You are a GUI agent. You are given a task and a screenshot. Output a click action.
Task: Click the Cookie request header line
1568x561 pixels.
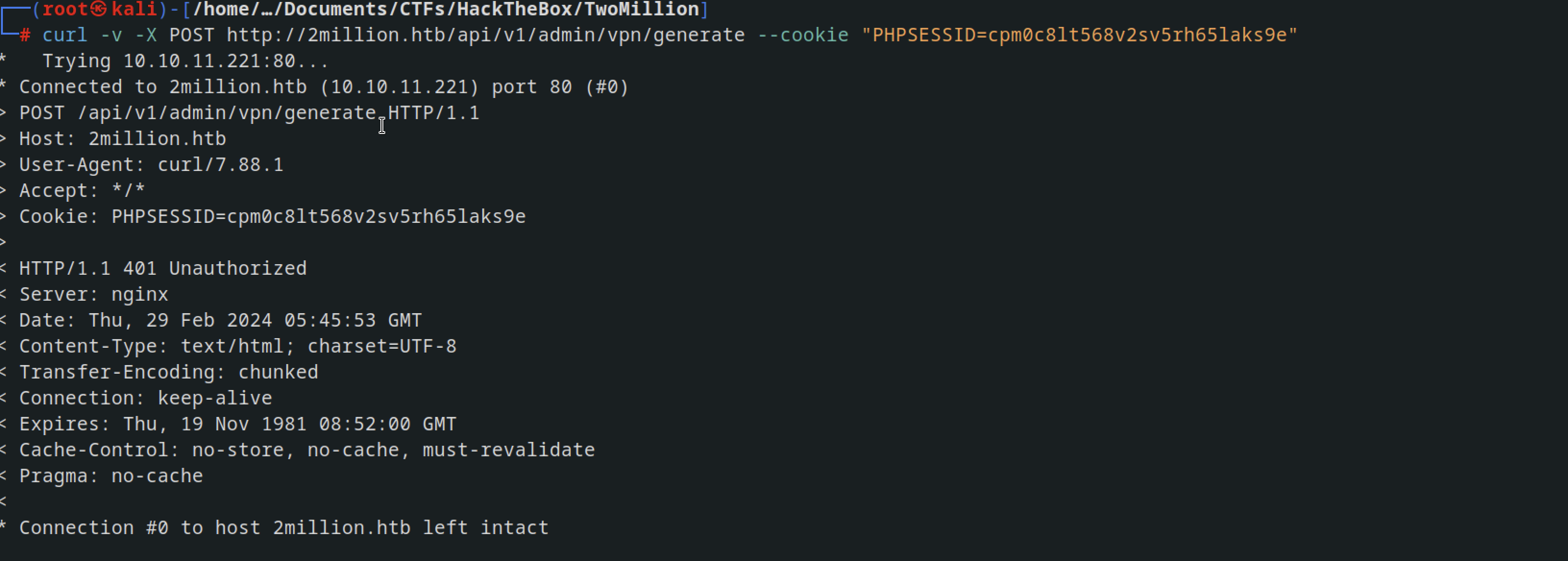[x=272, y=217]
